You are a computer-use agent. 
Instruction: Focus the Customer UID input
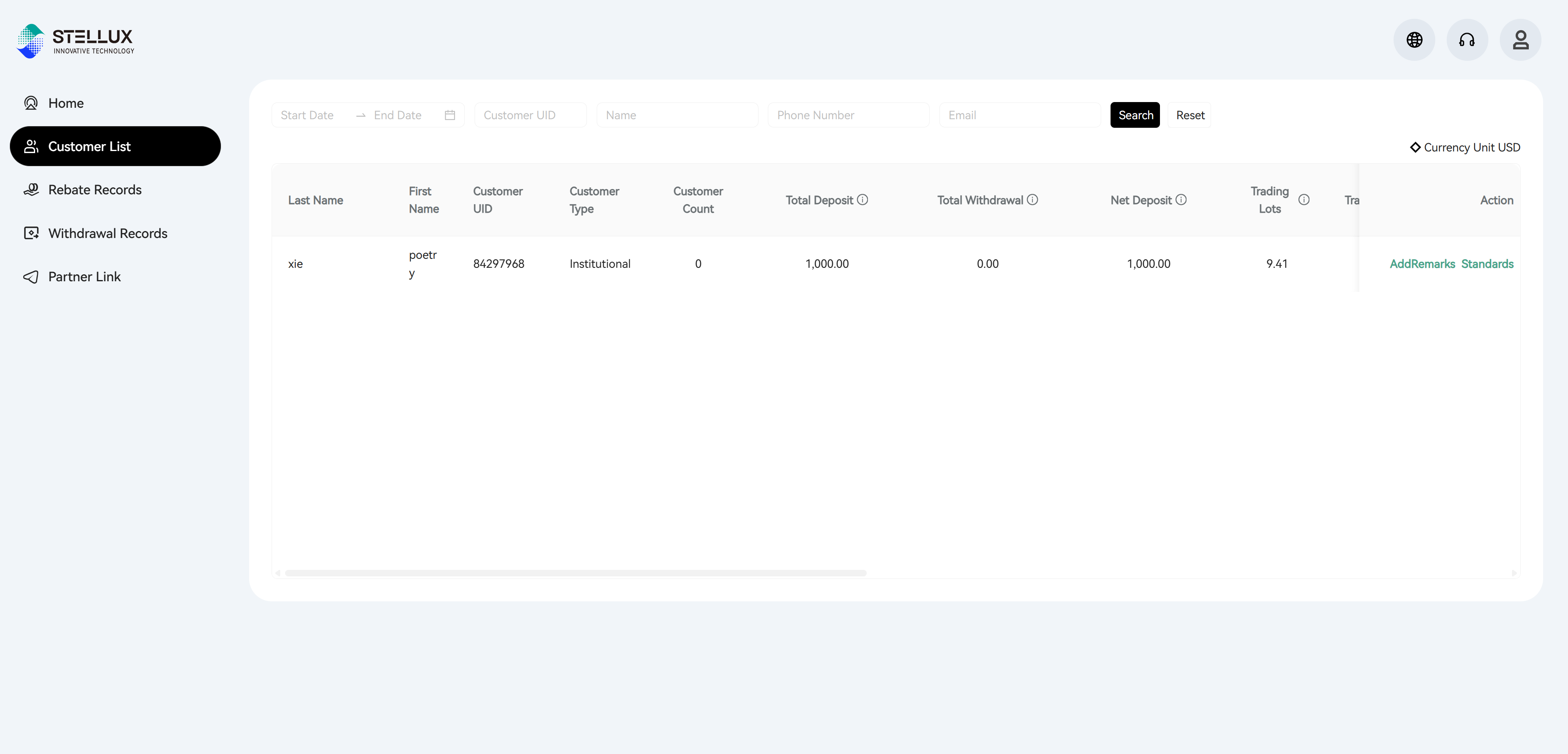pyautogui.click(x=530, y=115)
